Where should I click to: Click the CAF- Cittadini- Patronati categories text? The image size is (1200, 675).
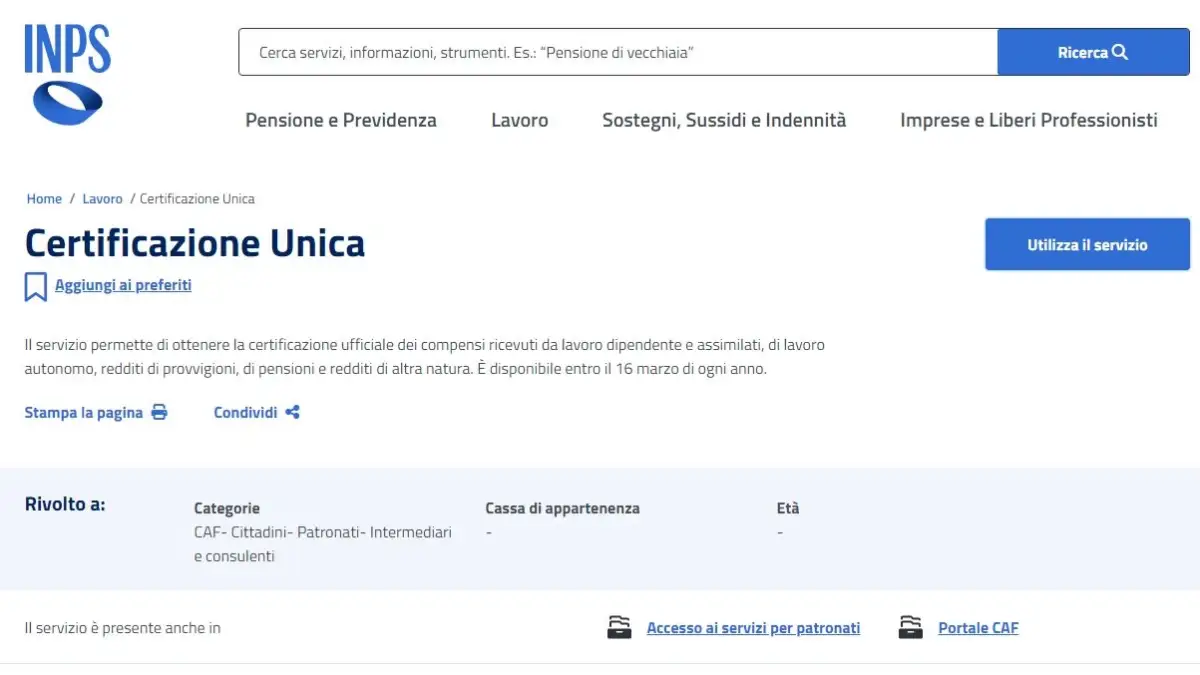coord(323,544)
